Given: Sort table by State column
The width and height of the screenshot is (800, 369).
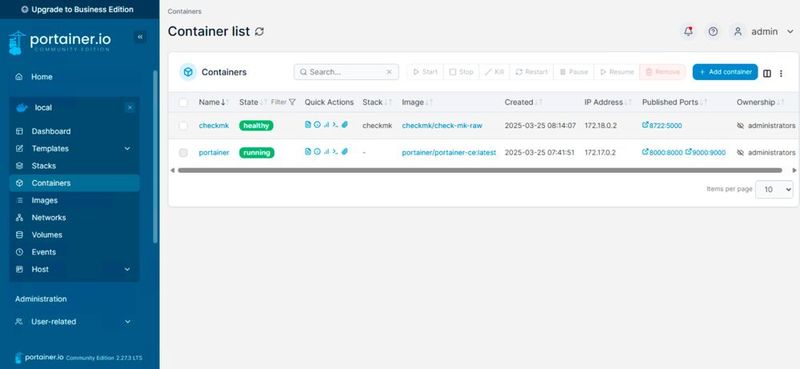Looking at the screenshot, I should pyautogui.click(x=253, y=102).
